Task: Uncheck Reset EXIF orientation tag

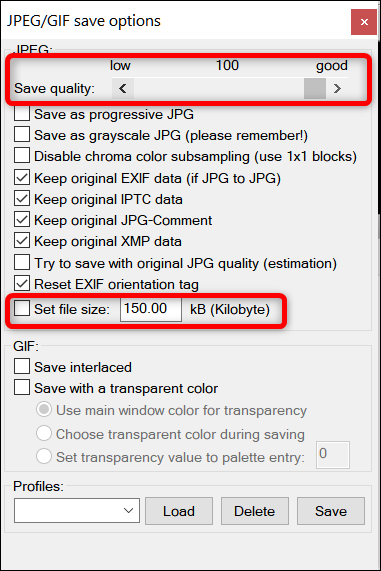Action: 22,284
